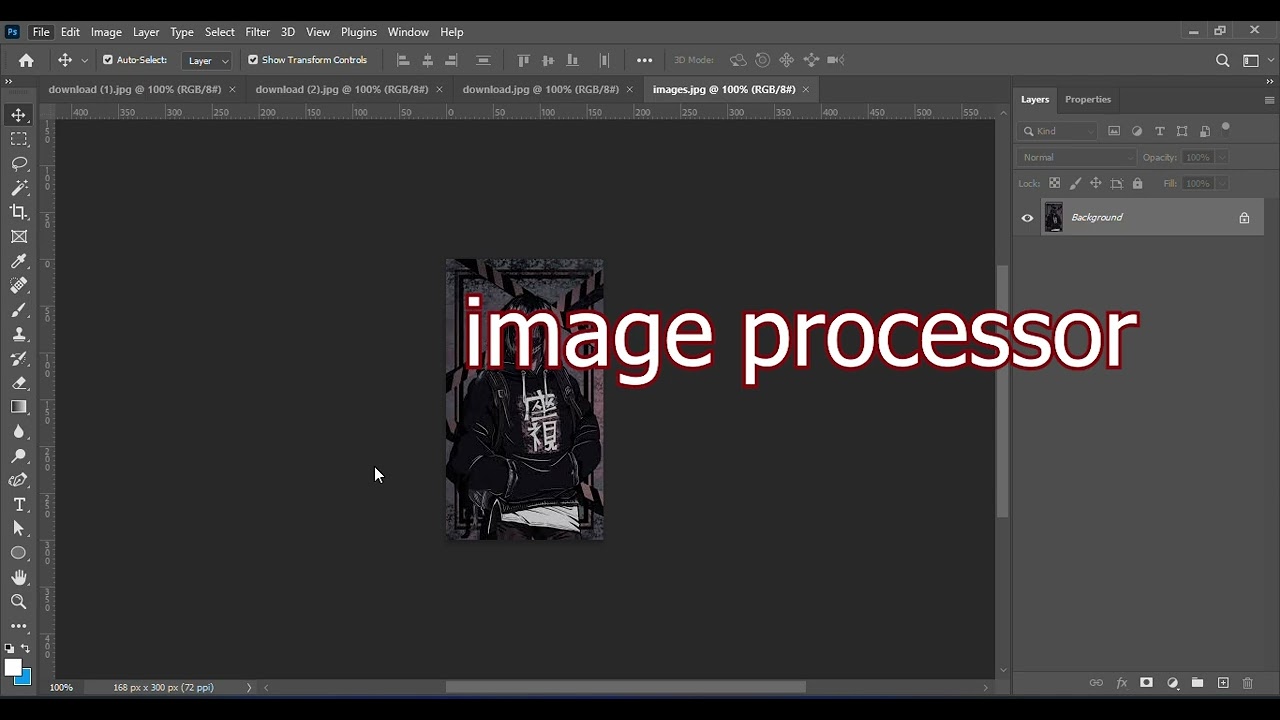Select the Lasso tool
Screen dimensions: 1280x720
[19, 163]
